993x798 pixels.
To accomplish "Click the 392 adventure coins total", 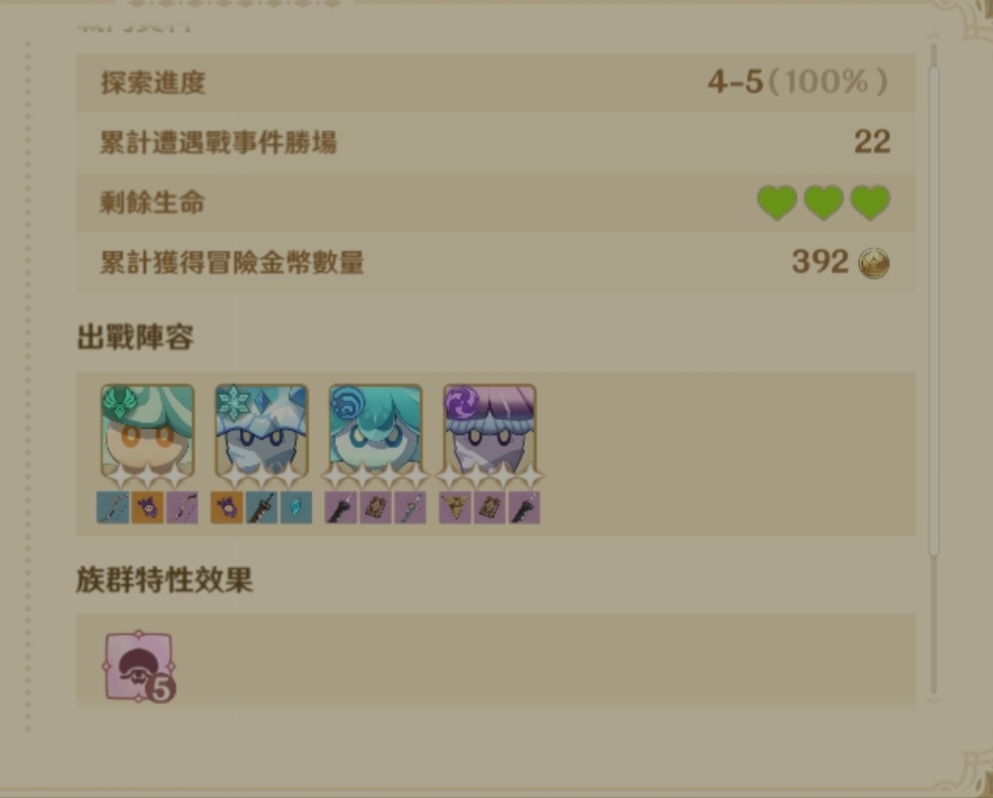I will click(820, 262).
